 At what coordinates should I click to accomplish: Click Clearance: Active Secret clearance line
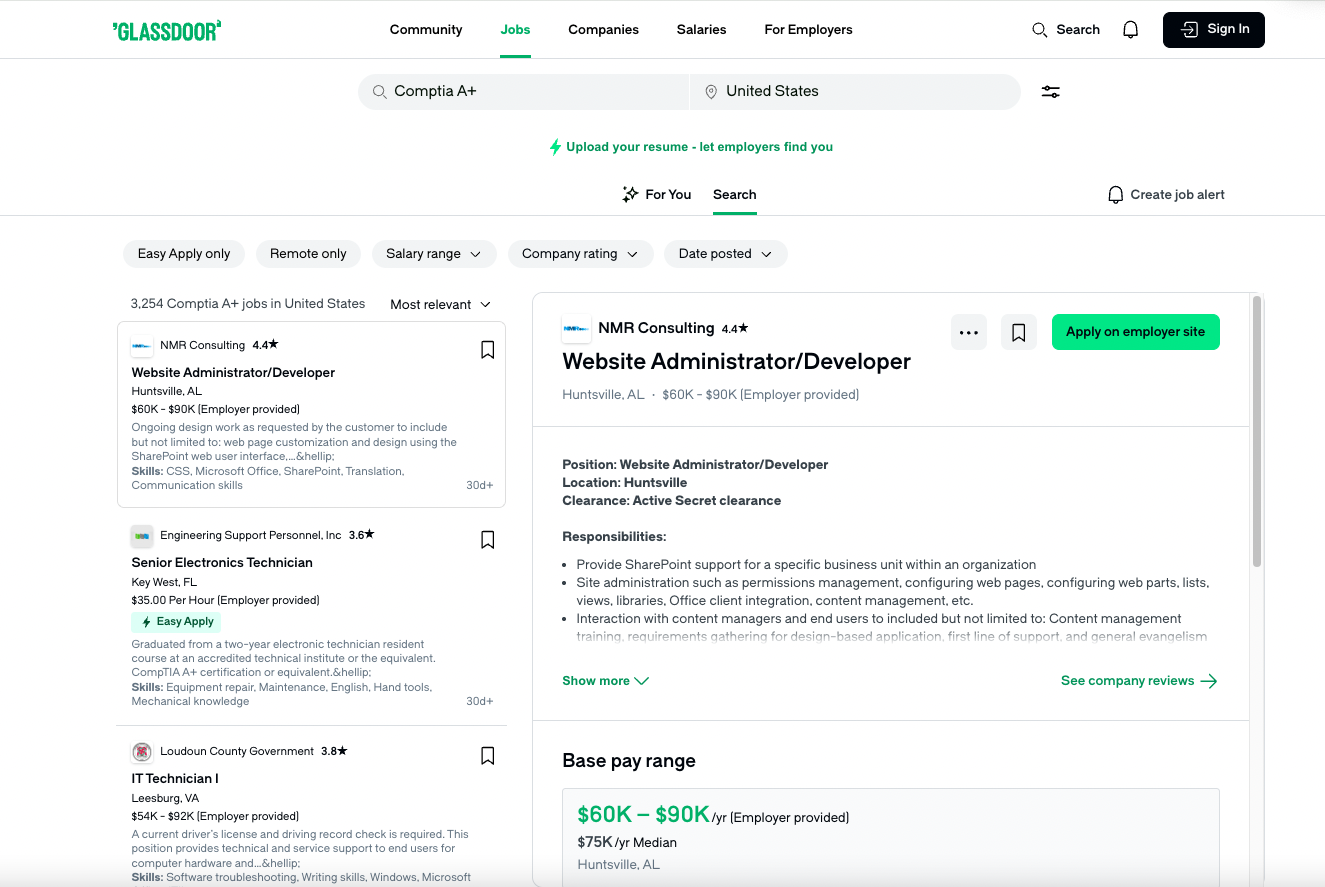coord(672,501)
